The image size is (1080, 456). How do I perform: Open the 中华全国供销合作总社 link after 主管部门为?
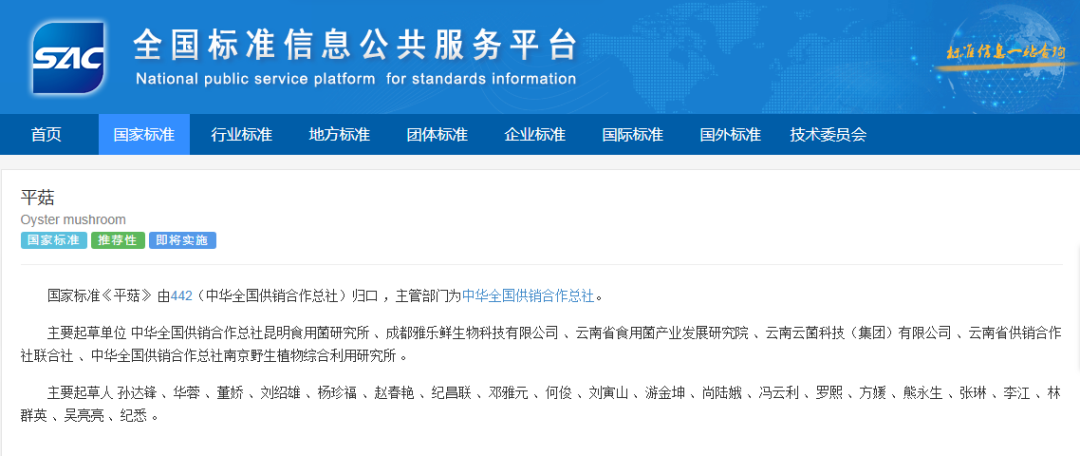point(528,296)
